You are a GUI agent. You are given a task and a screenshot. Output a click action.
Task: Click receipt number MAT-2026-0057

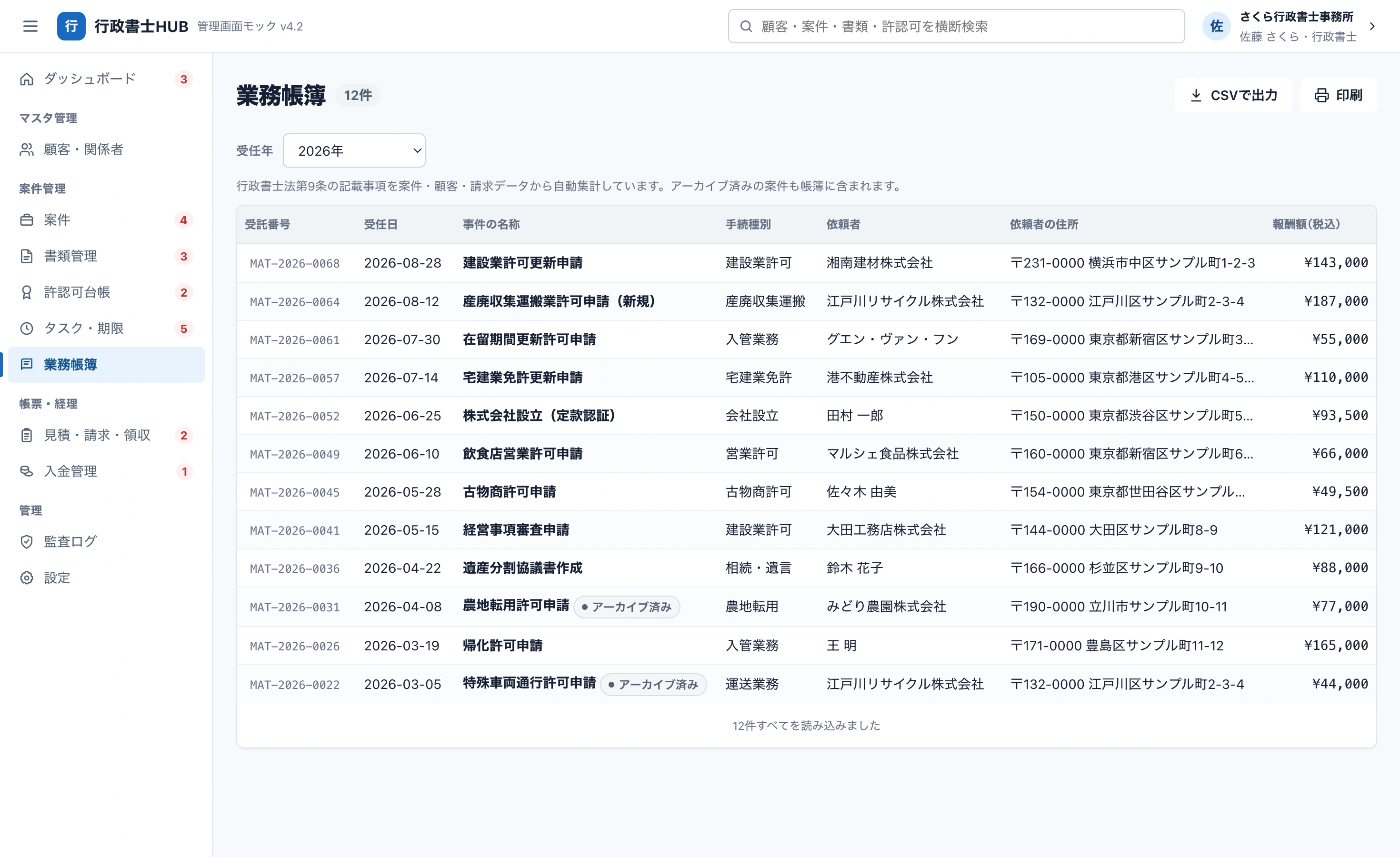pos(295,378)
